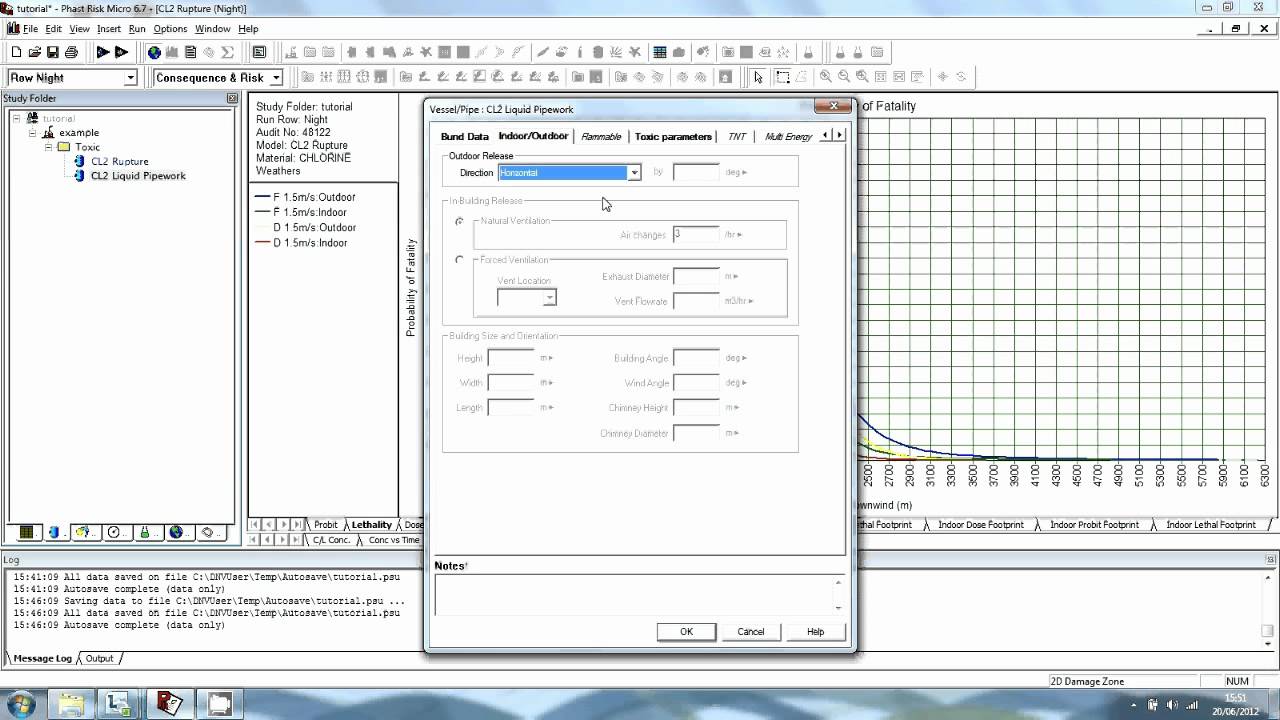Click the Print toolbar icon

71,52
